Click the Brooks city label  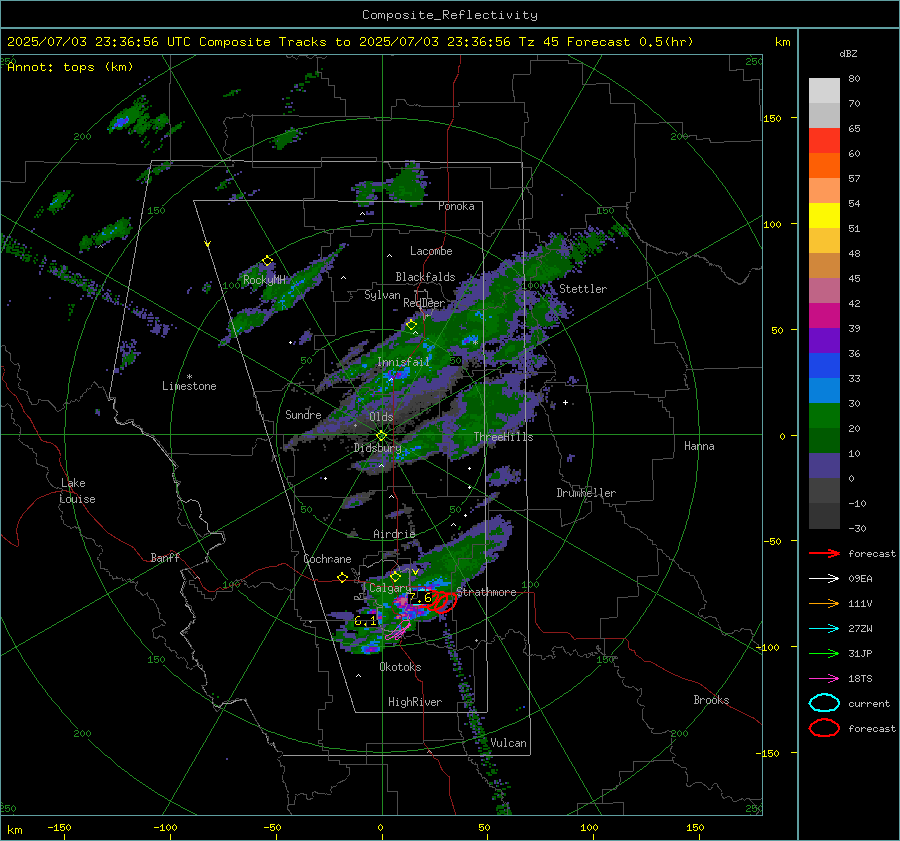pyautogui.click(x=711, y=700)
